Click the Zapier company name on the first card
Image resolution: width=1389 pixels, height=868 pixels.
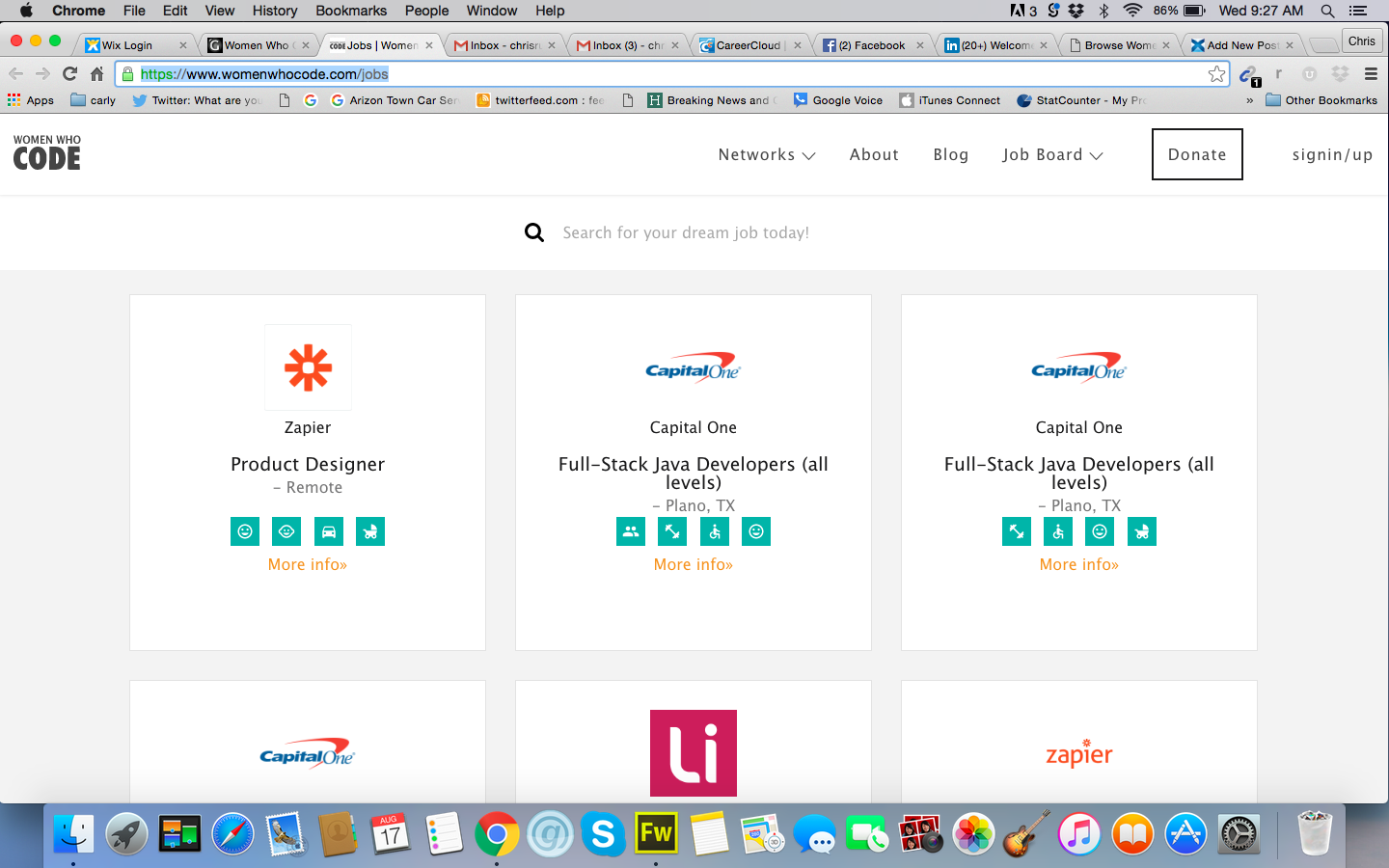308,427
